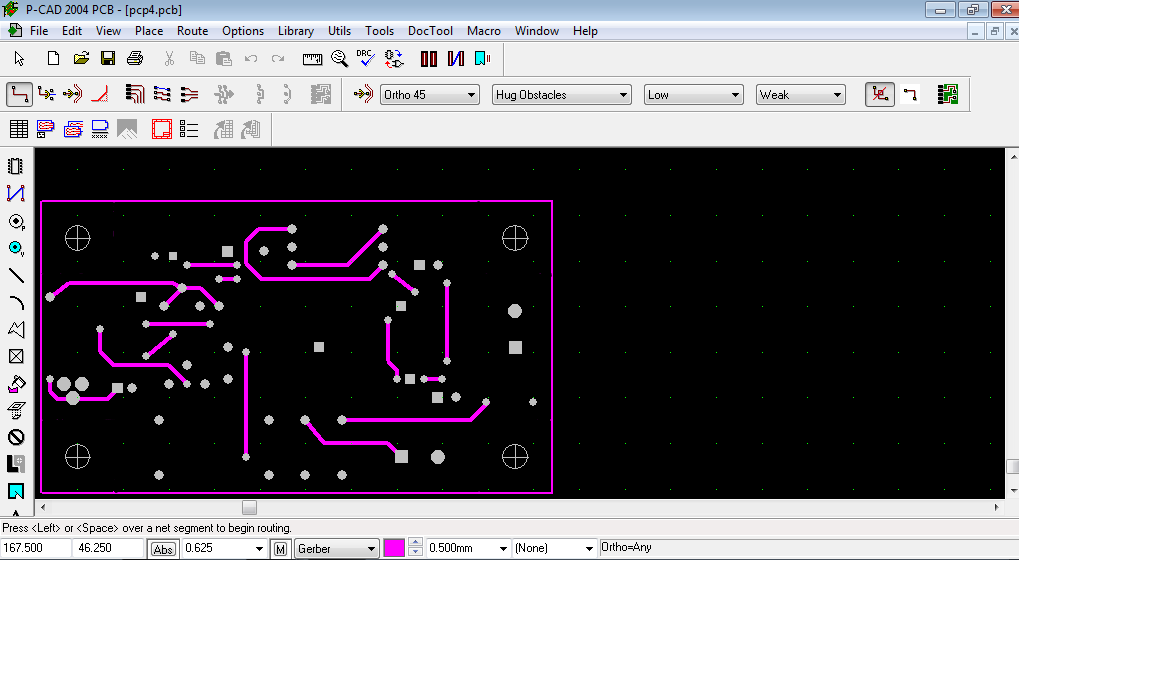Click the red board outline icon
The width and height of the screenshot is (1175, 694).
(x=162, y=130)
